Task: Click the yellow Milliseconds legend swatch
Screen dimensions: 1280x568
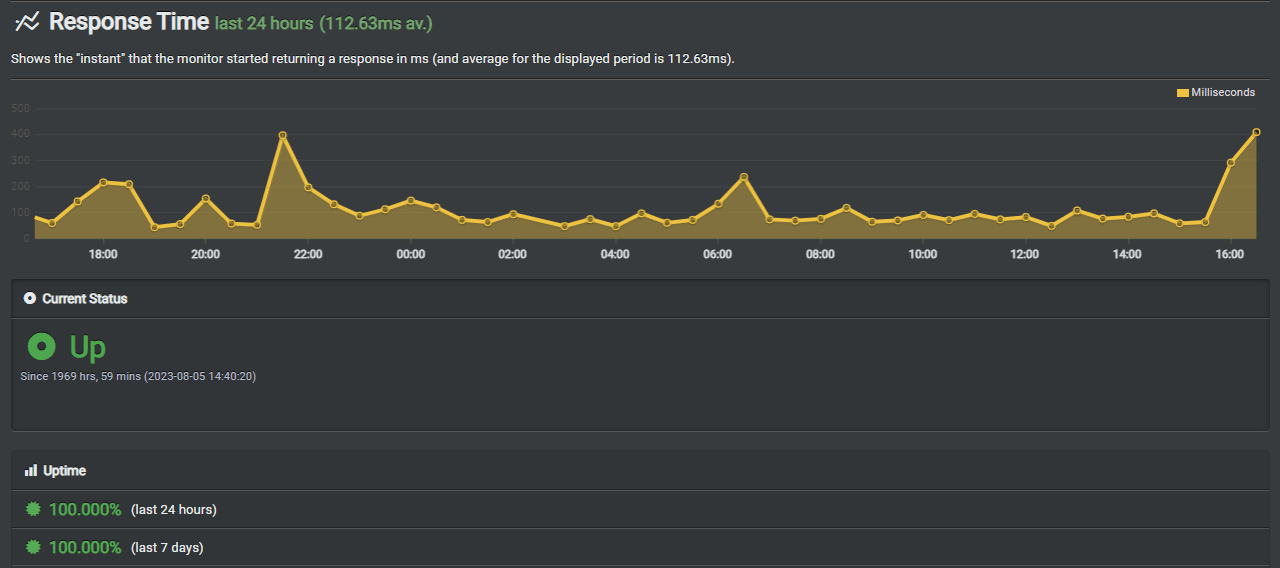Action: click(x=1182, y=93)
